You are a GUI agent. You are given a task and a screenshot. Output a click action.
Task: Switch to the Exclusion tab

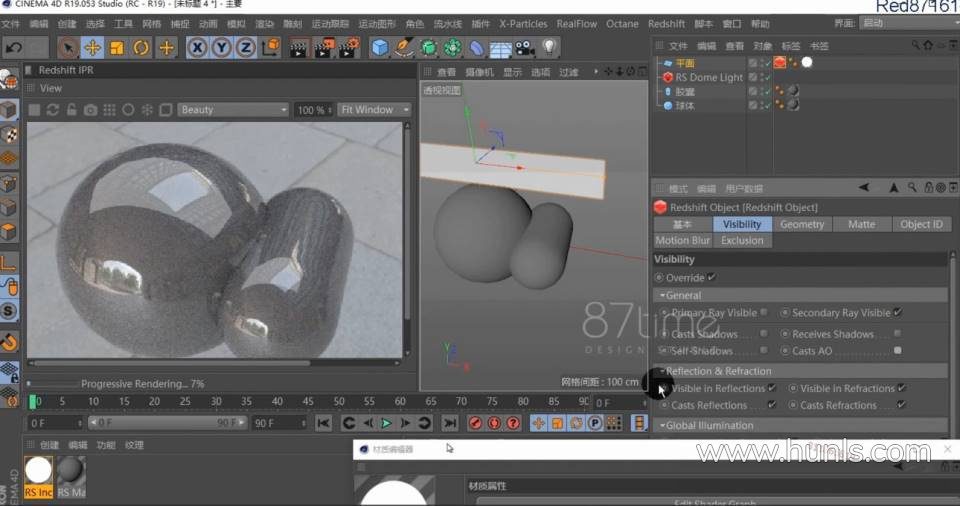tap(742, 240)
